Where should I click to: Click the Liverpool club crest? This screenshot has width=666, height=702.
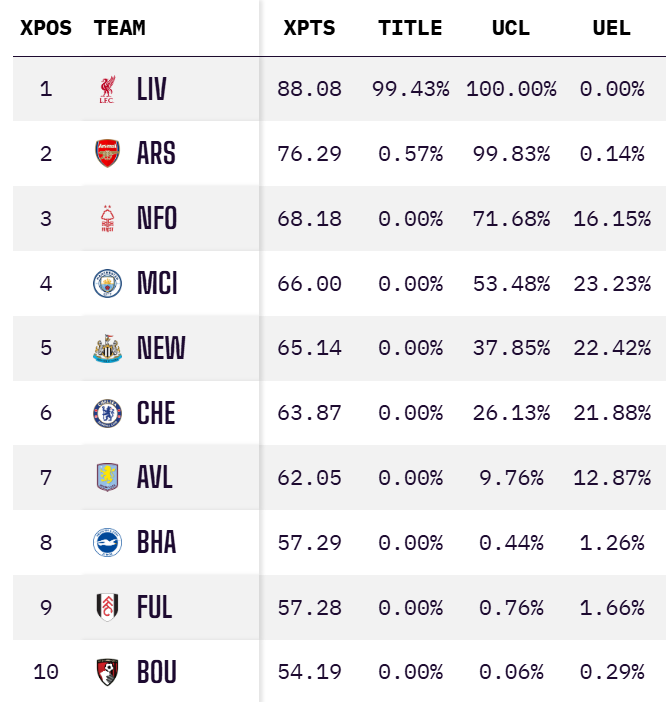(x=106, y=89)
